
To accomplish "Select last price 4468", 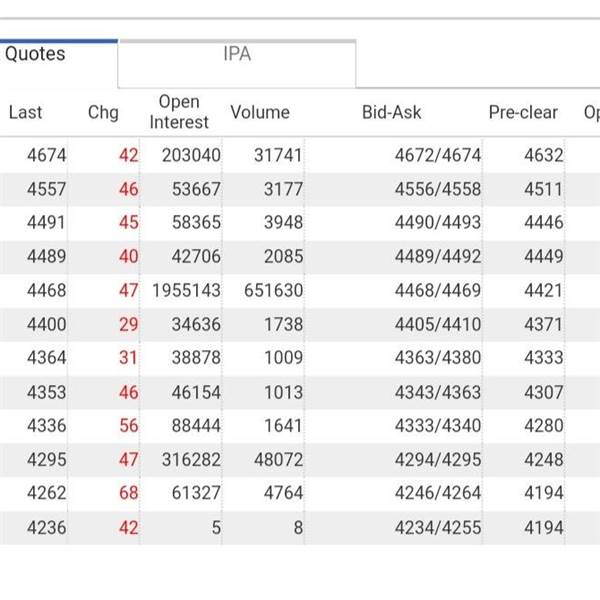I will pyautogui.click(x=46, y=290).
